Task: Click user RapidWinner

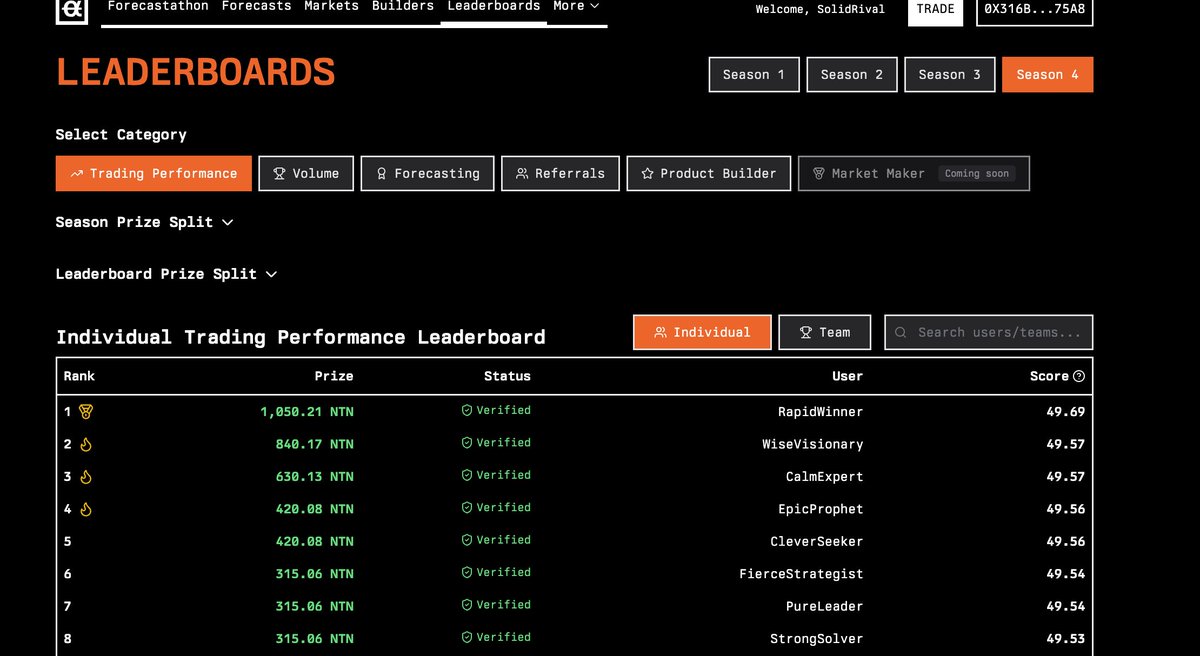Action: click(x=820, y=412)
